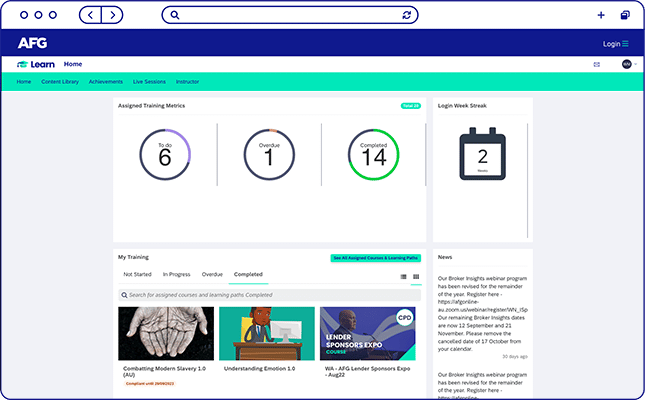
Task: Go to the Achievements menu item
Action: tap(106, 81)
